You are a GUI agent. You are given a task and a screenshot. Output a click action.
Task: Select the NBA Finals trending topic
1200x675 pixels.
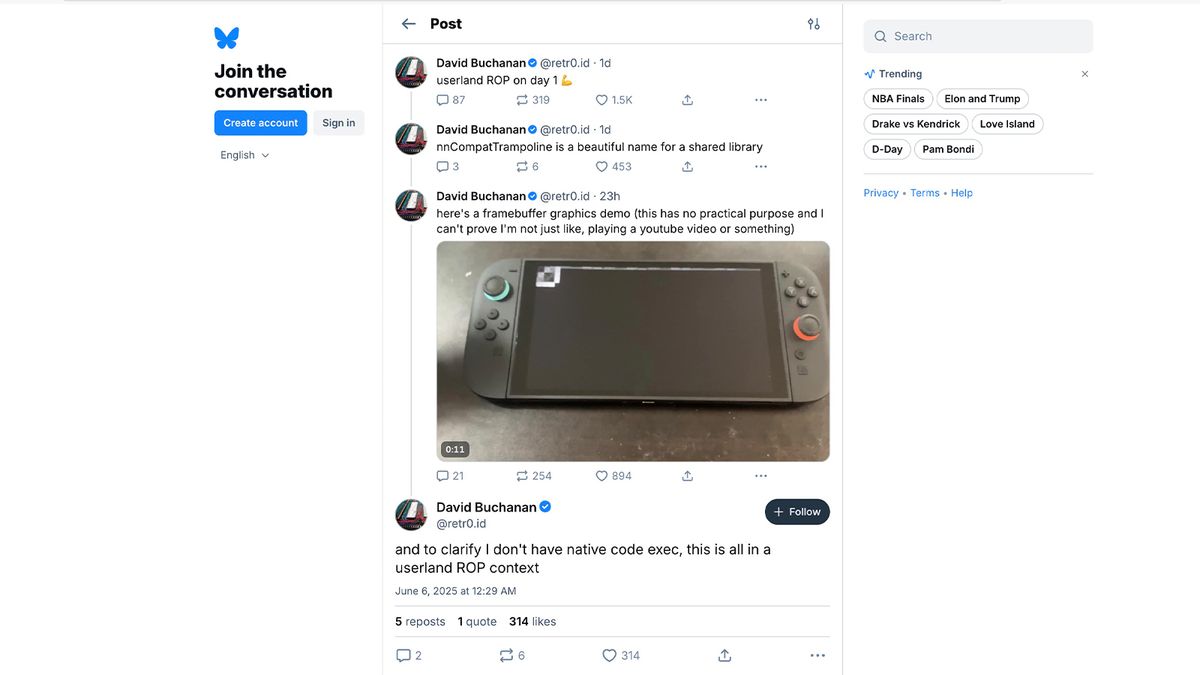[x=897, y=98]
